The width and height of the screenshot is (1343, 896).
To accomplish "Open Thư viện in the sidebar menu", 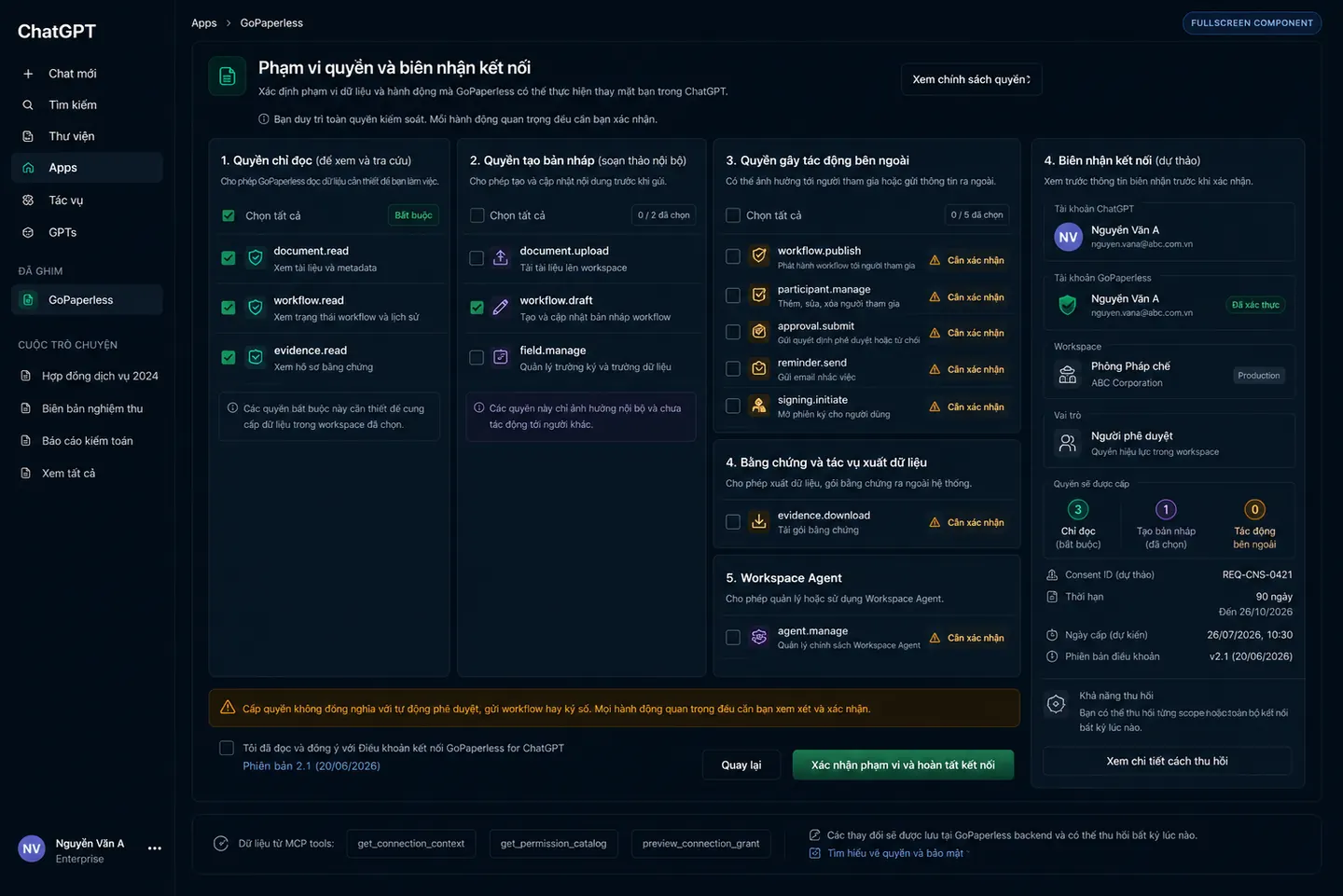I will click(x=88, y=136).
